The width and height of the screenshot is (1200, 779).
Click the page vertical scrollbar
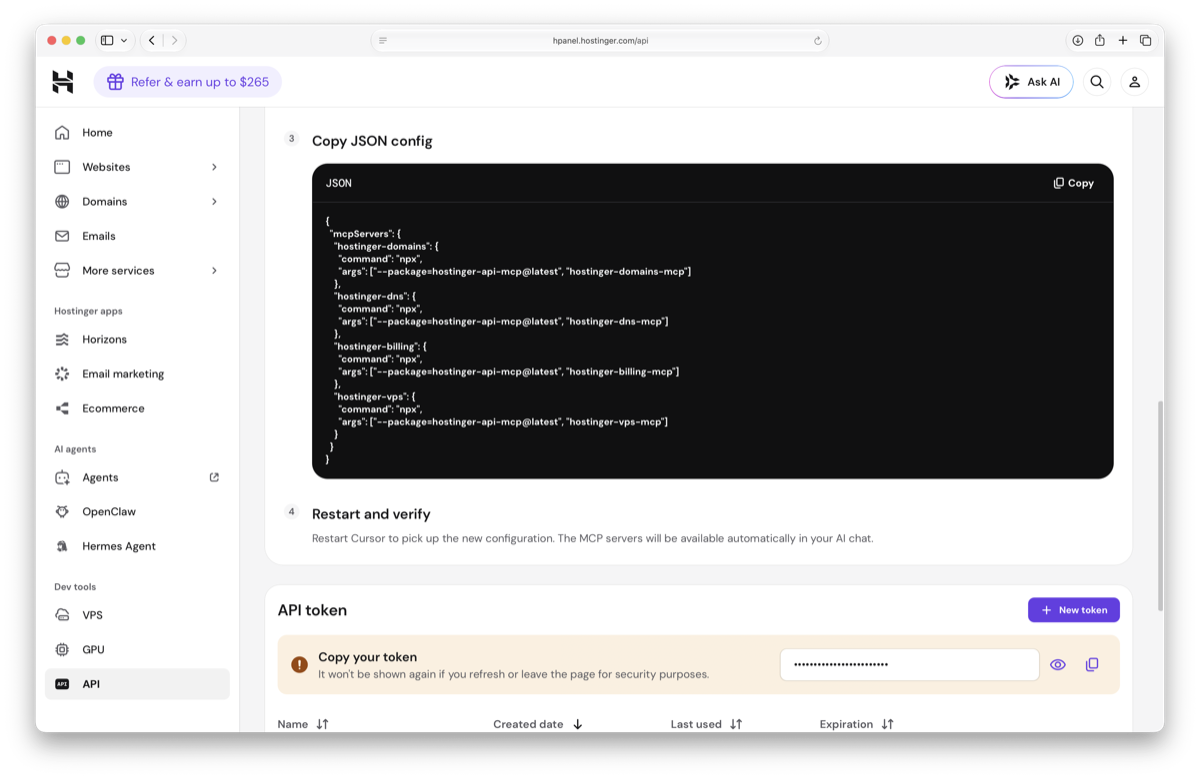tap(1160, 505)
